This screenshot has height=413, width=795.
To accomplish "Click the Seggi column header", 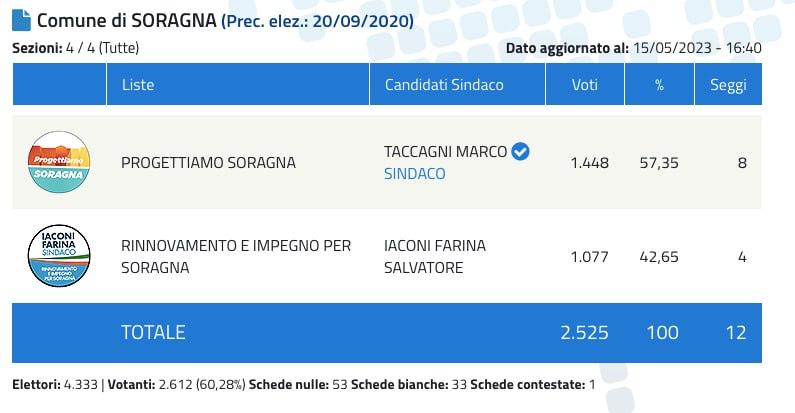I will click(x=728, y=85).
